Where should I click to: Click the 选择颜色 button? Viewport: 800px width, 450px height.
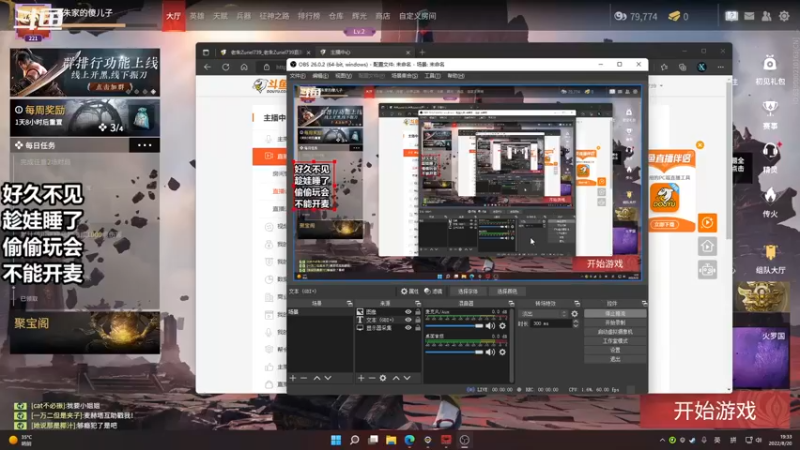click(507, 291)
